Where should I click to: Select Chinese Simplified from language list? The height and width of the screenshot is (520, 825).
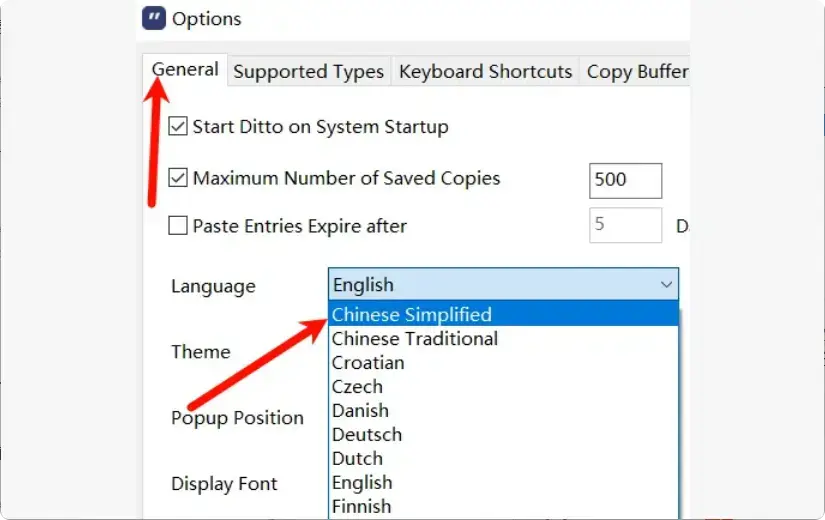coord(412,315)
